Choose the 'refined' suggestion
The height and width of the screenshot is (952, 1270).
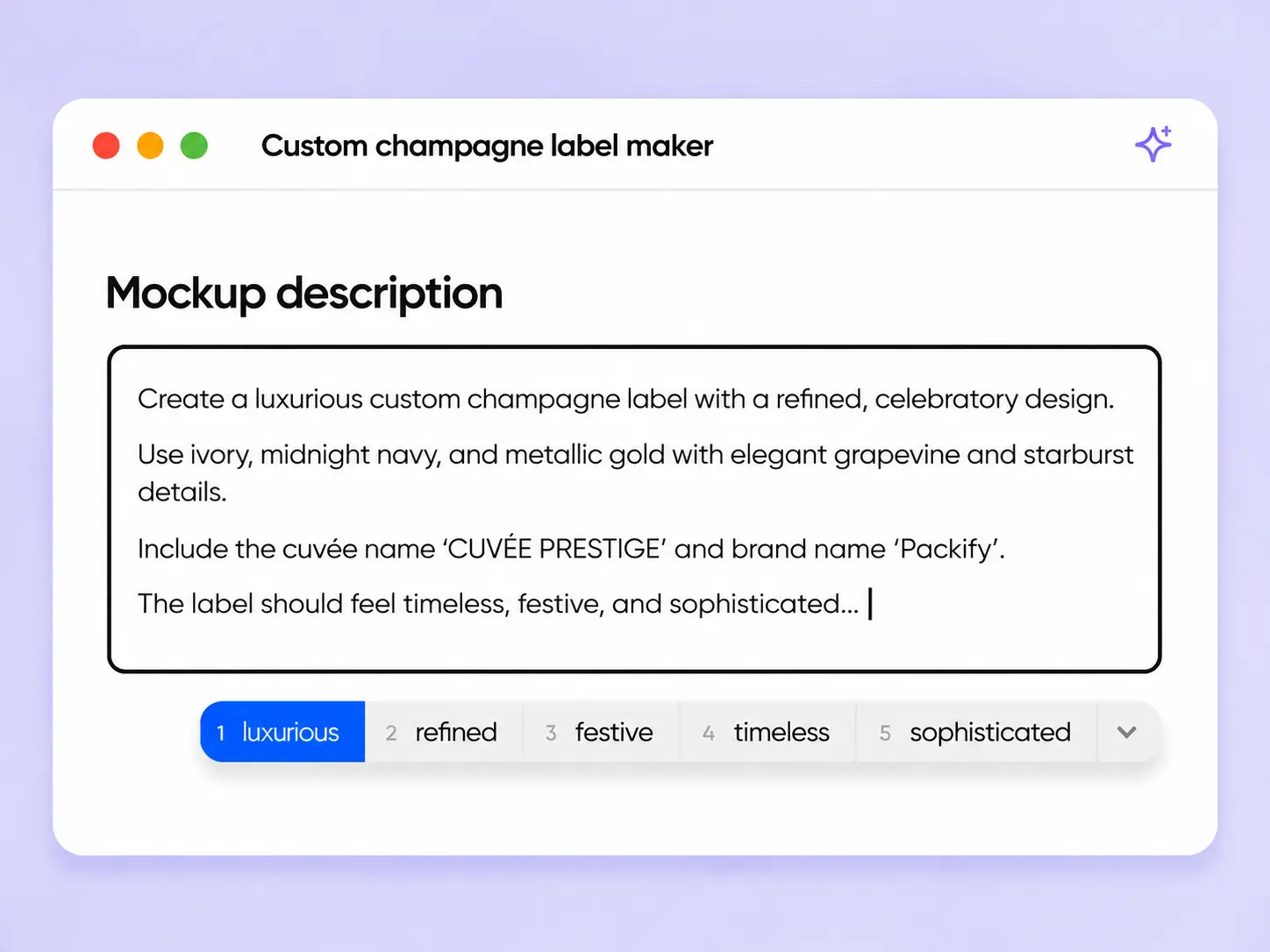pos(443,732)
